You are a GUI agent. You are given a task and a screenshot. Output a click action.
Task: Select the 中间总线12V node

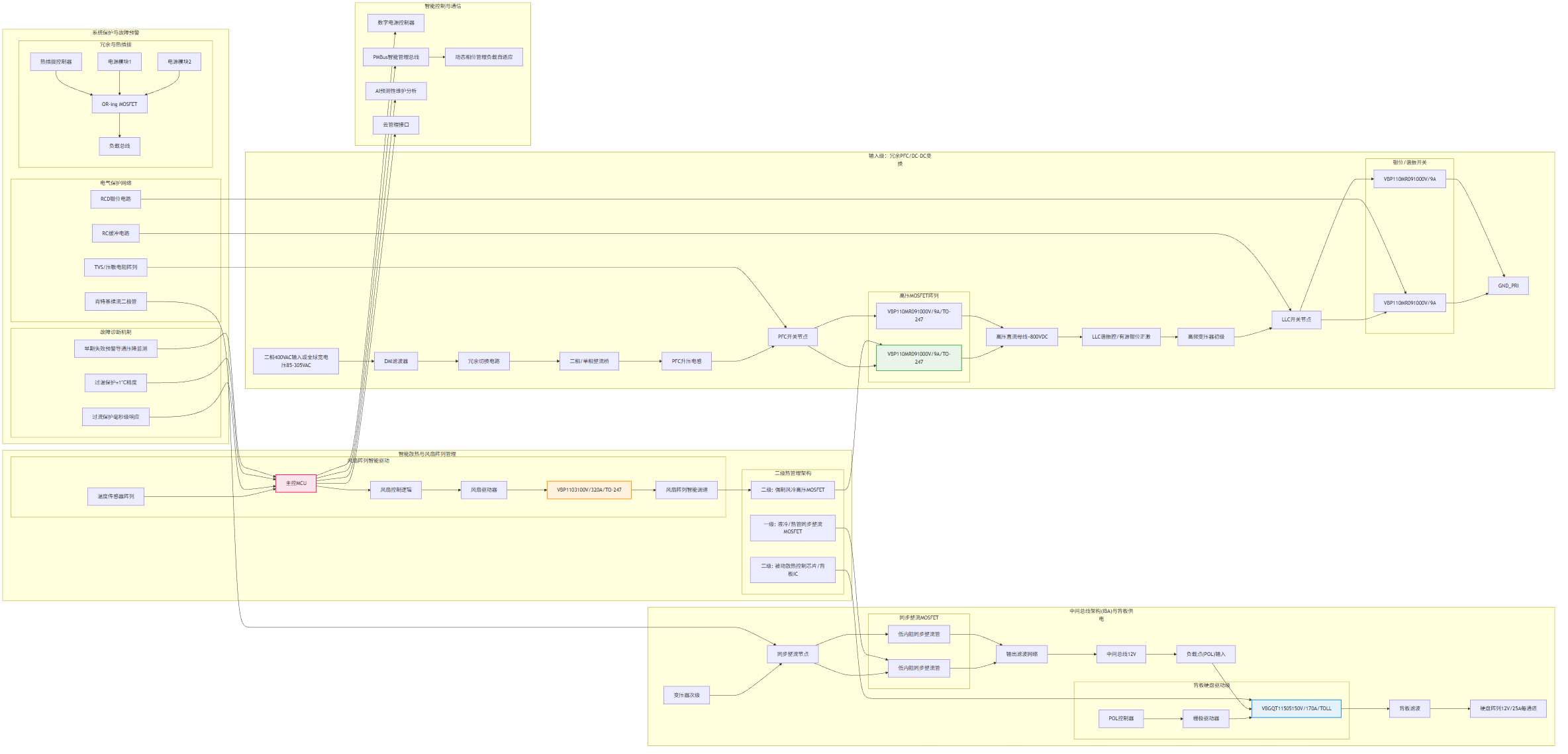pyautogui.click(x=1121, y=654)
